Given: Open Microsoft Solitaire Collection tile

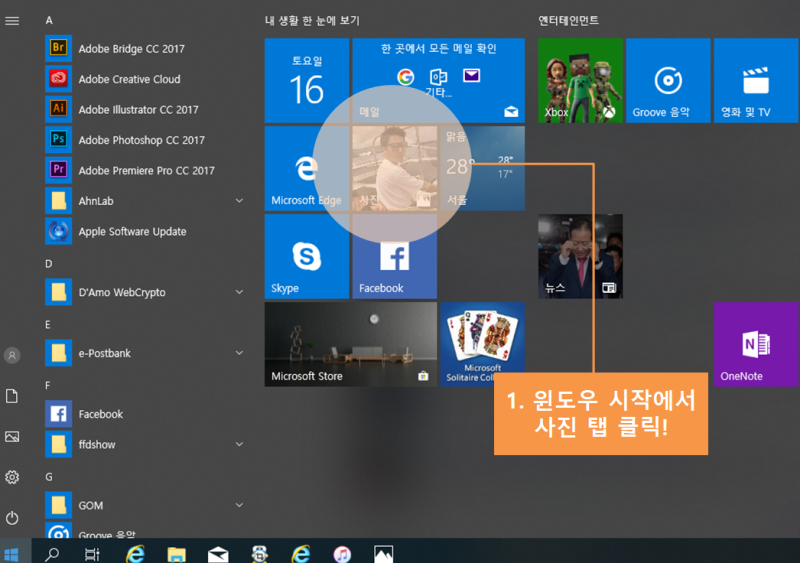Looking at the screenshot, I should point(482,344).
